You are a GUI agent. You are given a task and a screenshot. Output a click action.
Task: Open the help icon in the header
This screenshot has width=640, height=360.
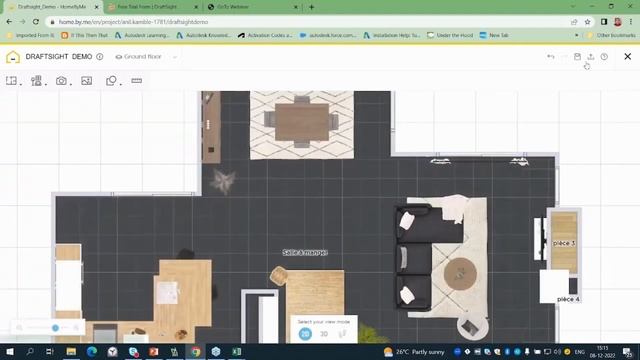(604, 57)
